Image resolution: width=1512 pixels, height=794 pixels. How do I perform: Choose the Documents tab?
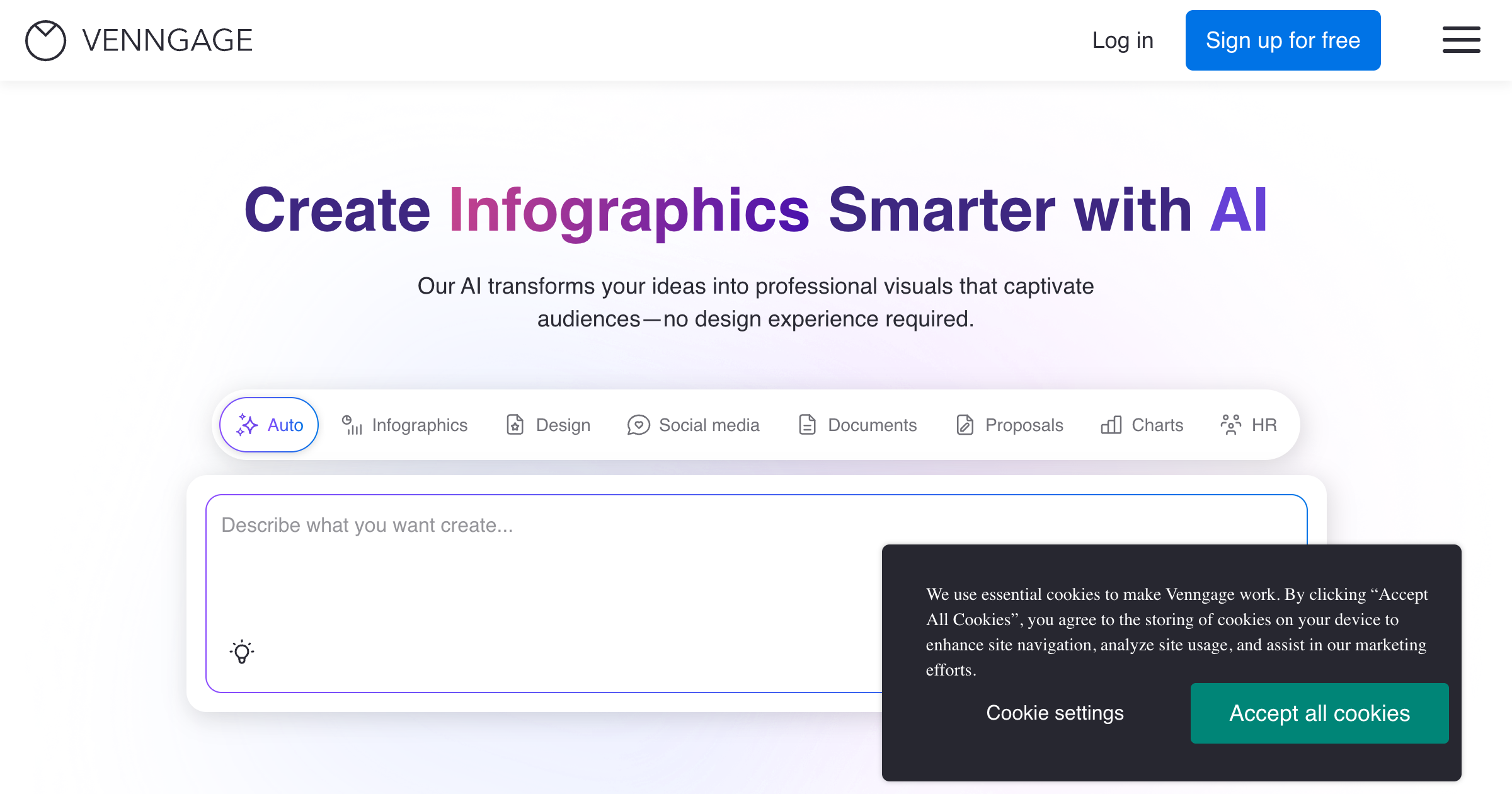point(857,425)
